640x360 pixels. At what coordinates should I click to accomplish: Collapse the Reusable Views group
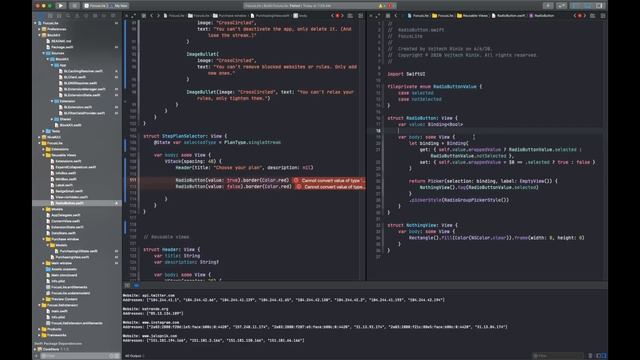[x=44, y=155]
